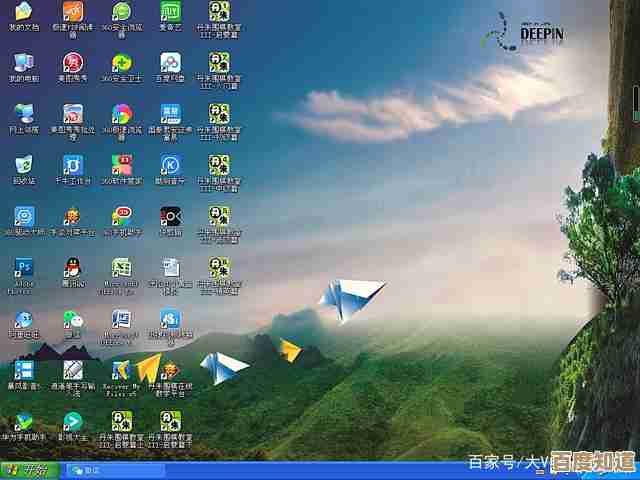Launch the 360安全卫士 desktop icon
This screenshot has width=640, height=480.
pos(121,62)
